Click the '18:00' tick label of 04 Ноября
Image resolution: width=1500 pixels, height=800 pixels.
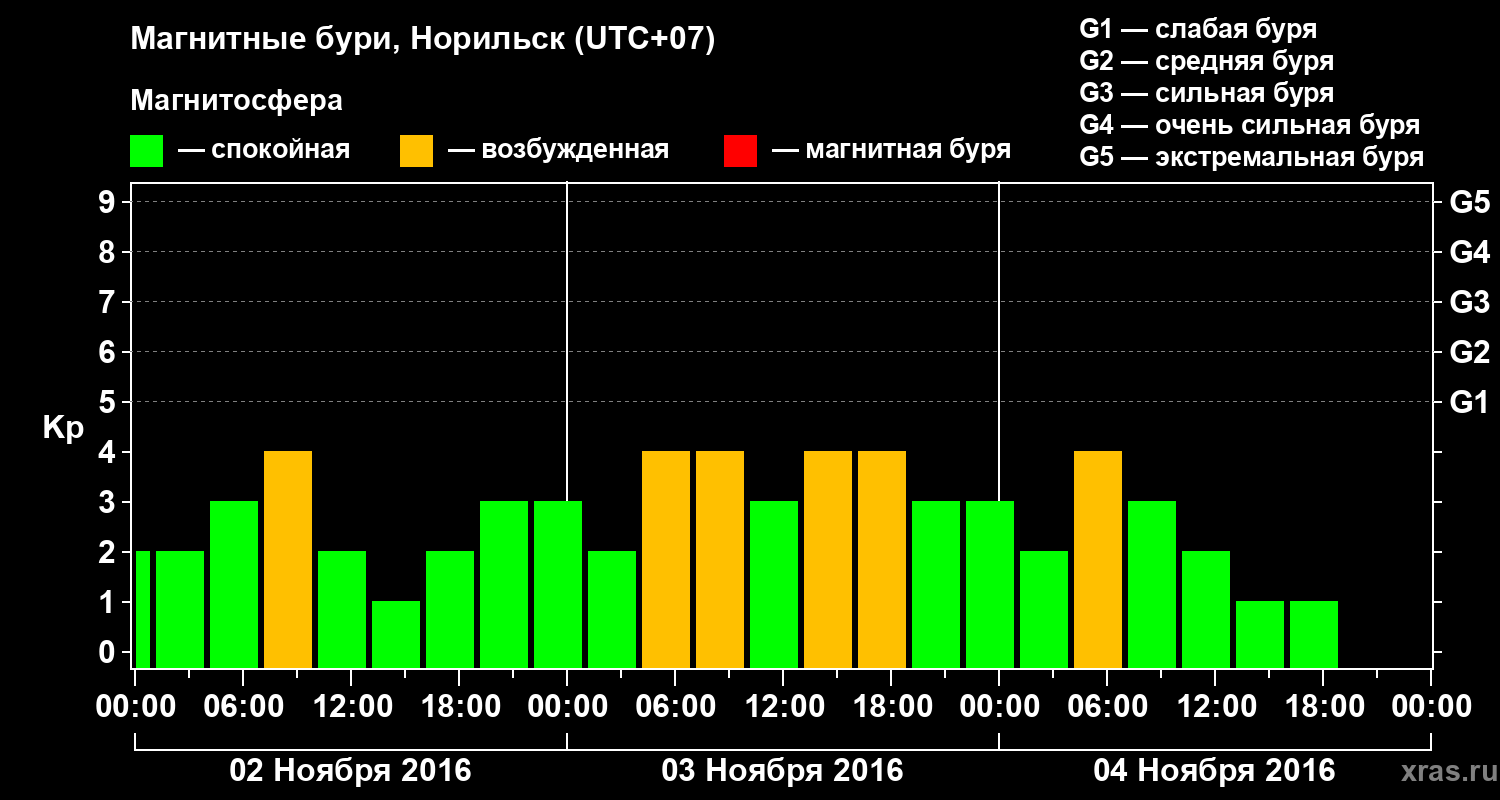(1323, 706)
